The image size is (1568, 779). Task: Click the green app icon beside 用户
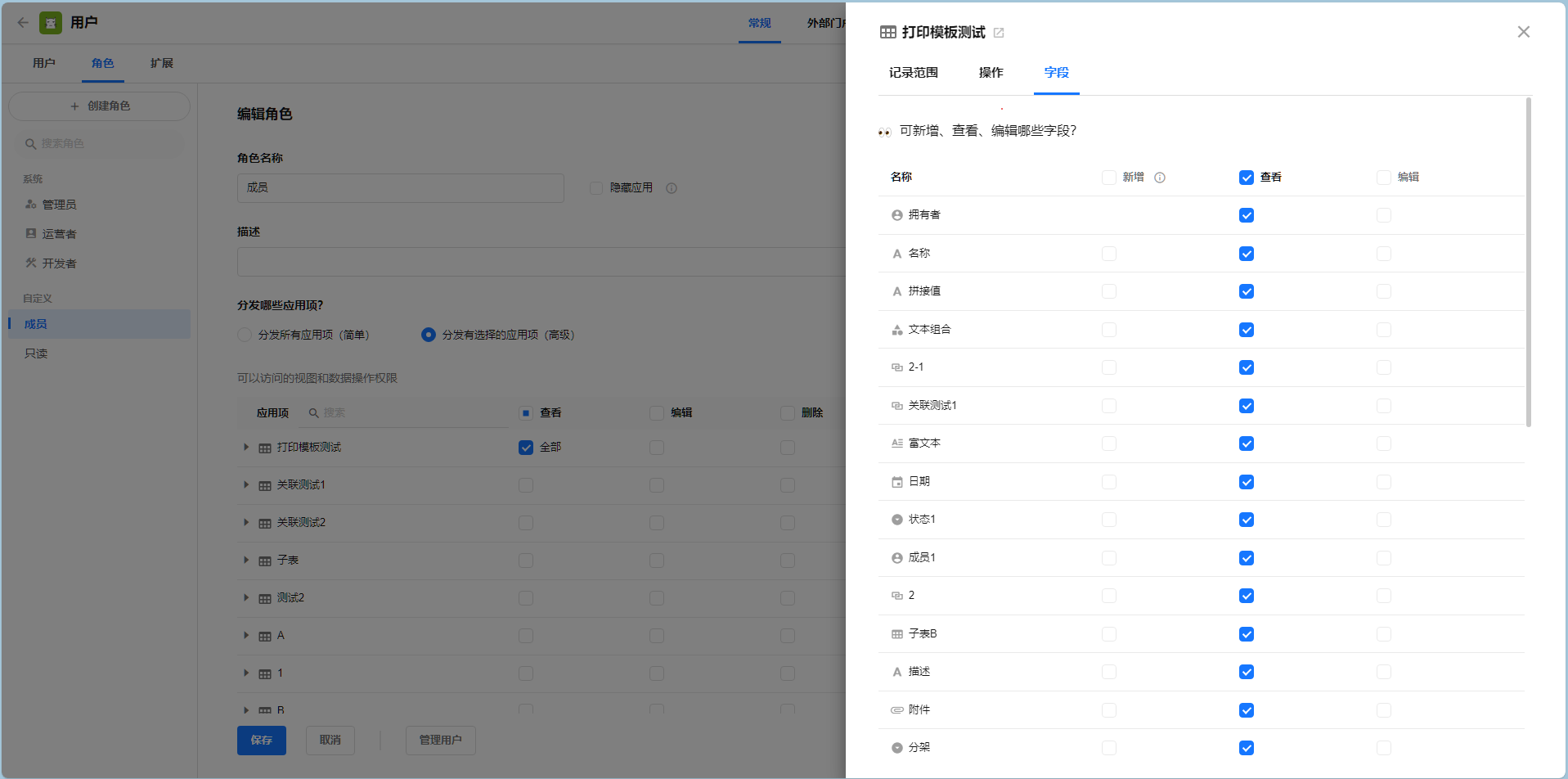[51, 23]
